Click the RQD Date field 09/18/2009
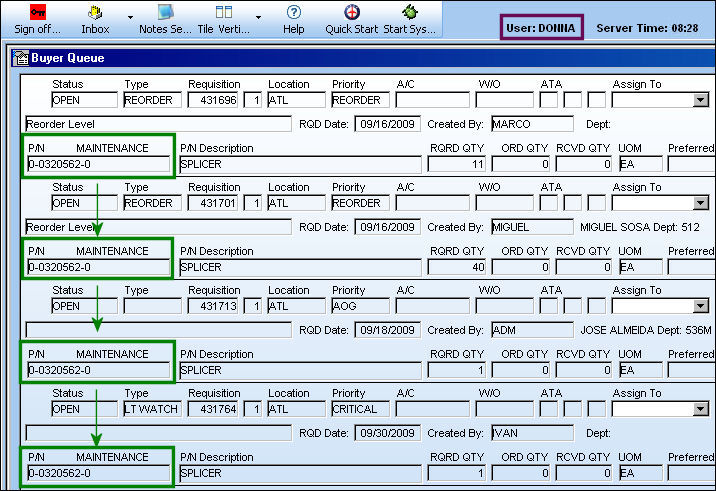 (x=387, y=330)
